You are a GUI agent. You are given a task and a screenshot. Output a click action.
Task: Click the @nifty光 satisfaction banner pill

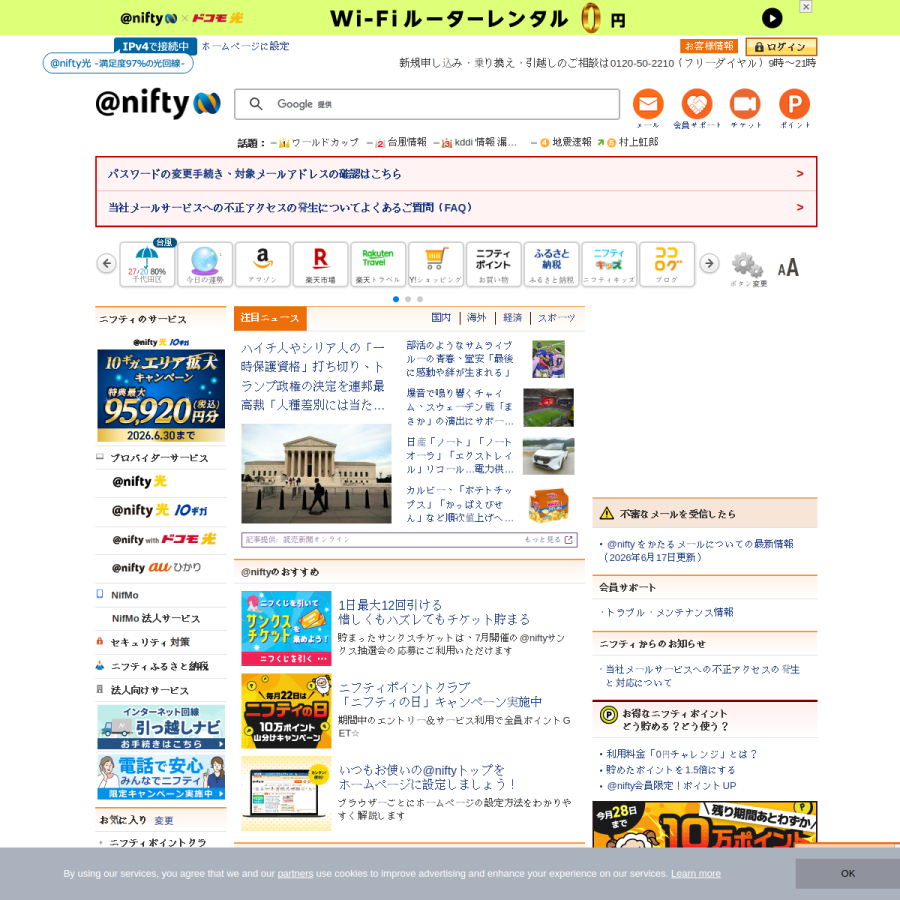(118, 63)
